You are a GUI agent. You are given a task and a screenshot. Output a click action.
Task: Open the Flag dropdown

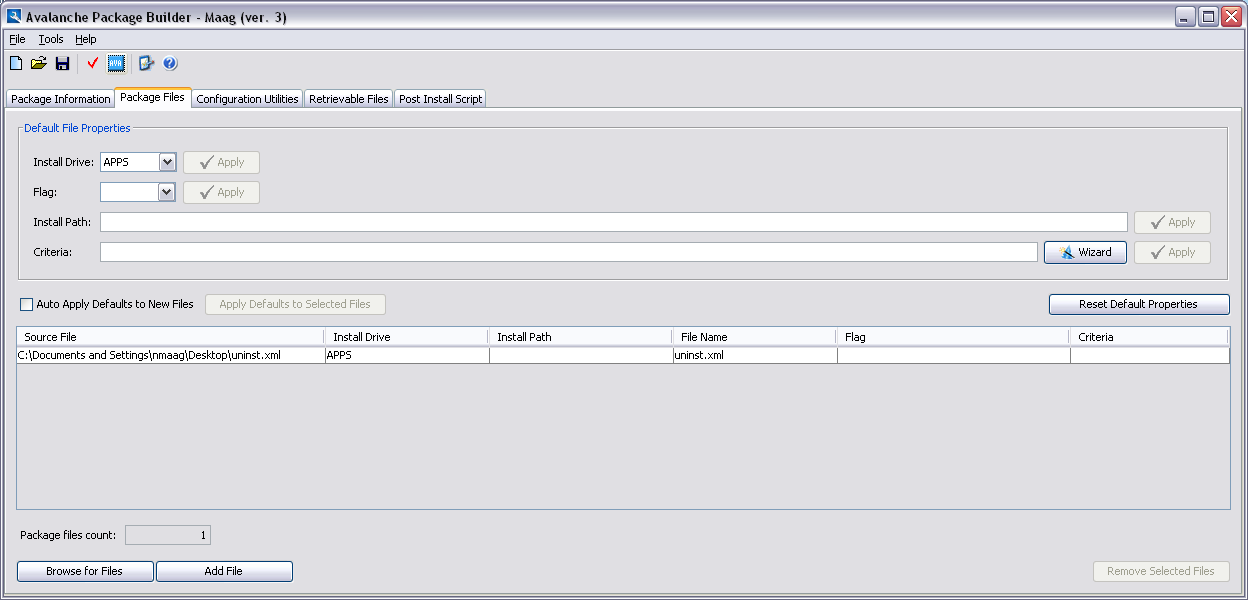point(167,192)
